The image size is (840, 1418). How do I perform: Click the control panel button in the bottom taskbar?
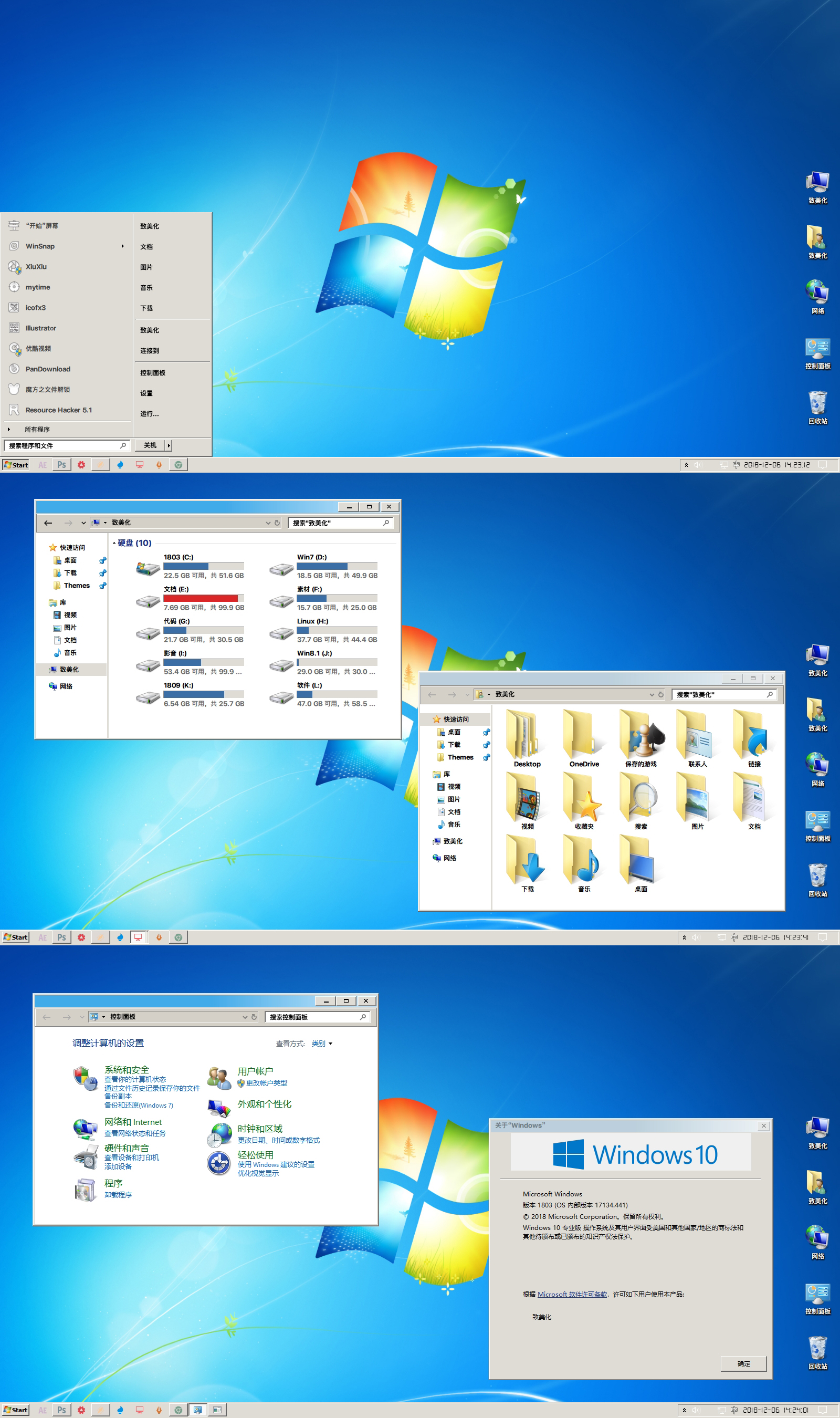tap(197, 1410)
